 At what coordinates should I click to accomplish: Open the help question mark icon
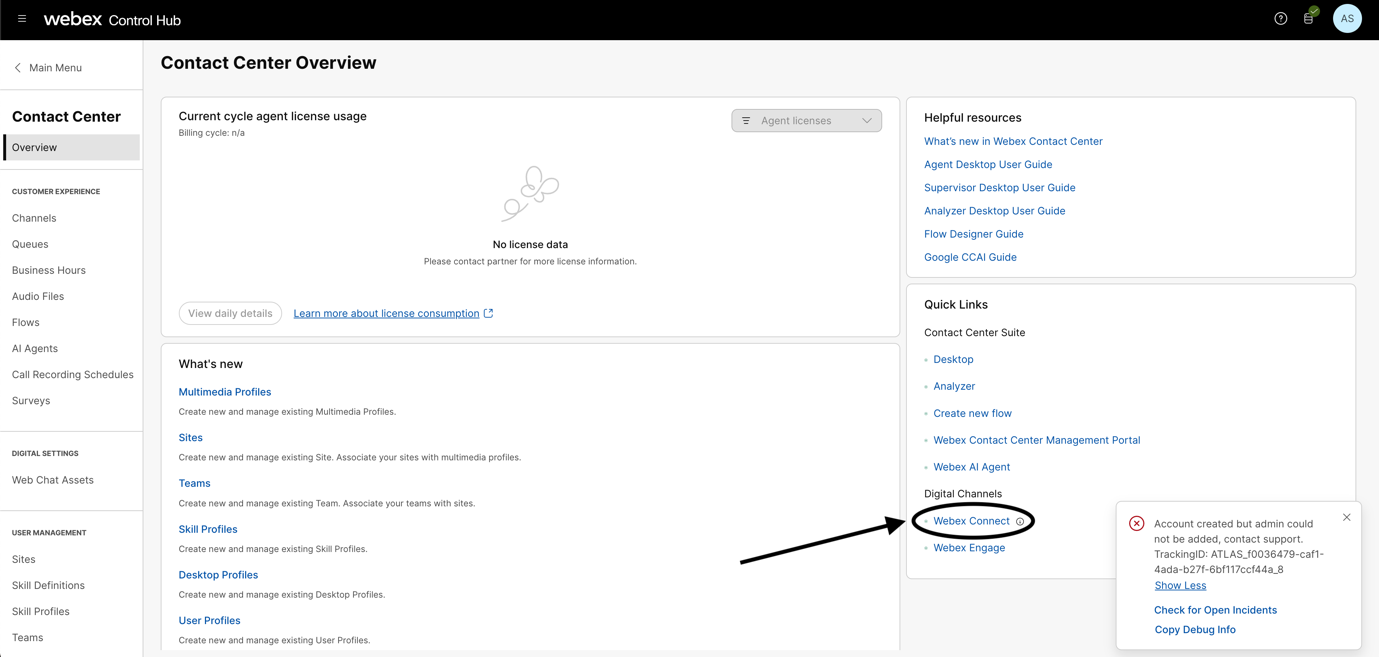pyautogui.click(x=1280, y=19)
